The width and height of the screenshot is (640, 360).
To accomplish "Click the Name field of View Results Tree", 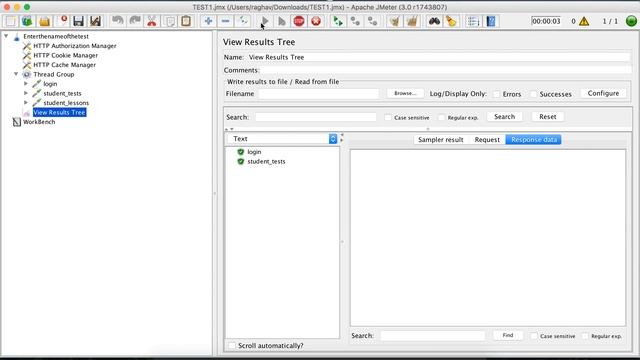I will [439, 57].
